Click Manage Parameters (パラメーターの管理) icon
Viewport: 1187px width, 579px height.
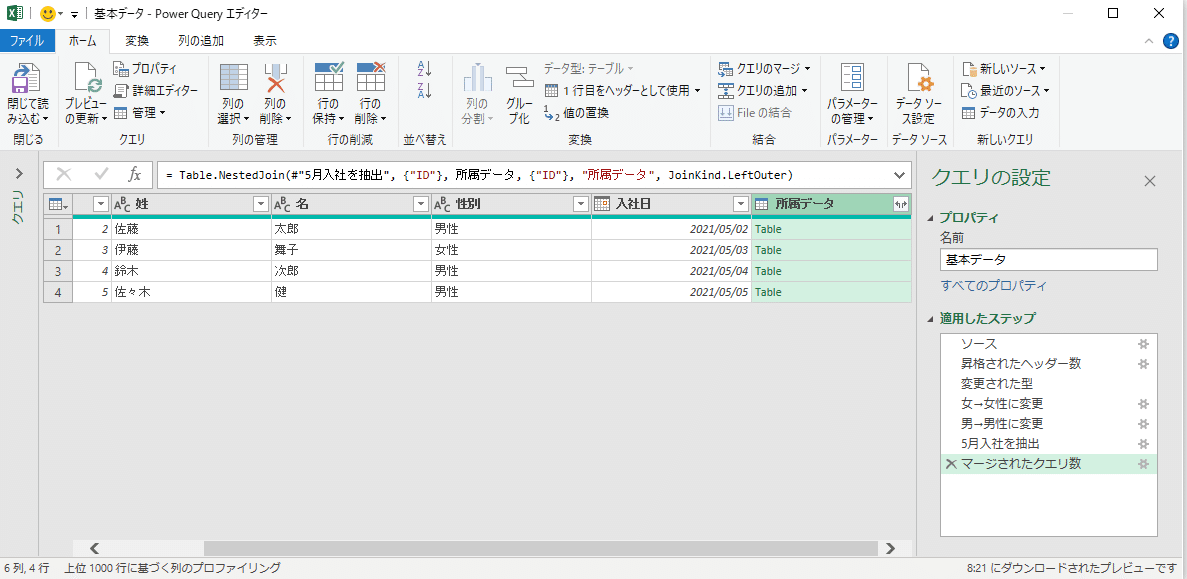[852, 79]
